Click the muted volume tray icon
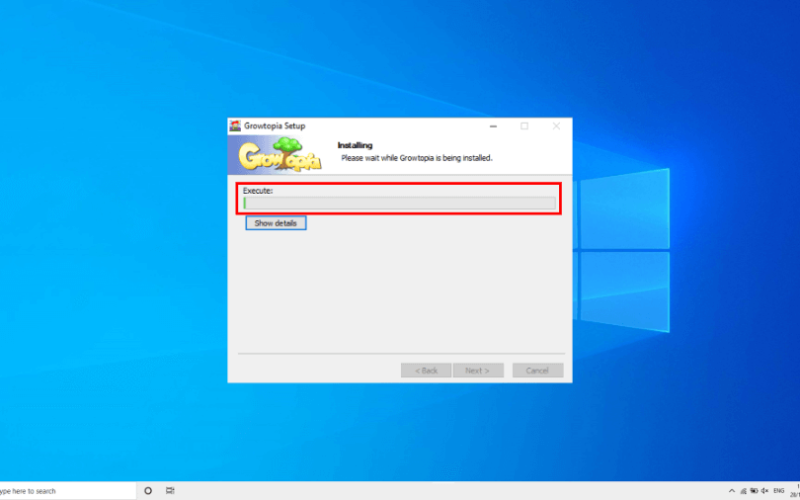 tap(765, 491)
